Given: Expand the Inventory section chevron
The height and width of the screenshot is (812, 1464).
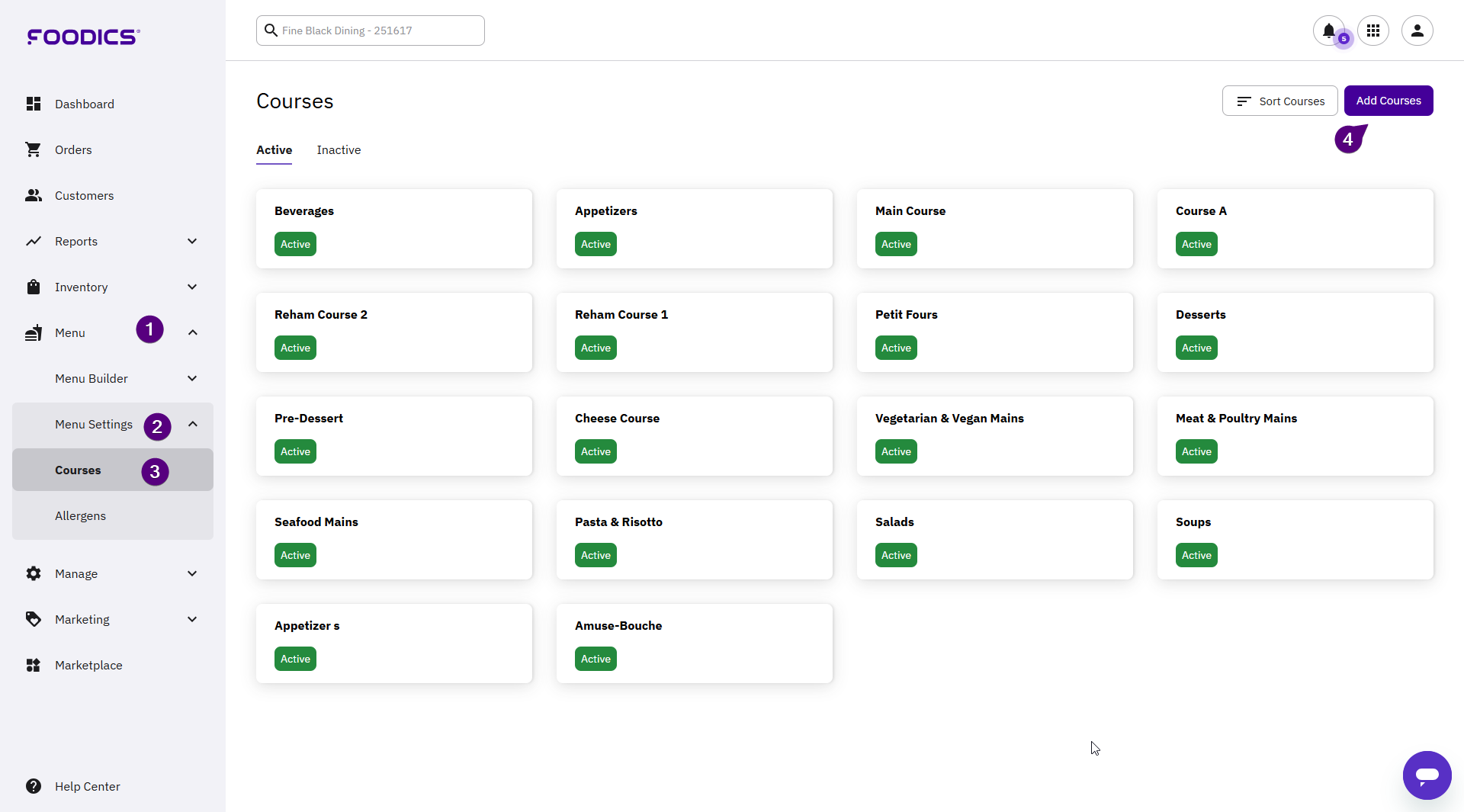Looking at the screenshot, I should pos(192,287).
